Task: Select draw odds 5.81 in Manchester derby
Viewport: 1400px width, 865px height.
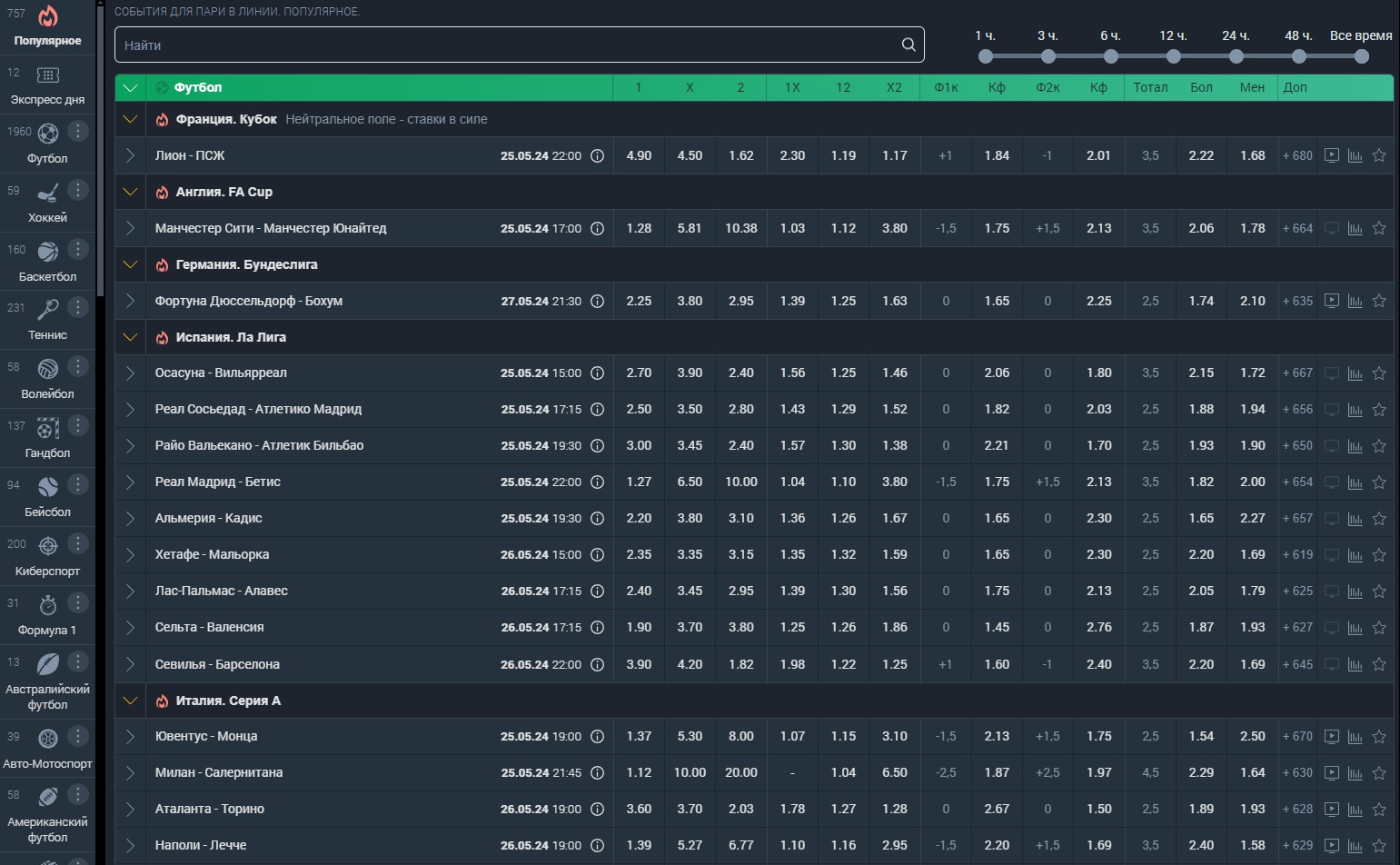Action: pos(690,228)
